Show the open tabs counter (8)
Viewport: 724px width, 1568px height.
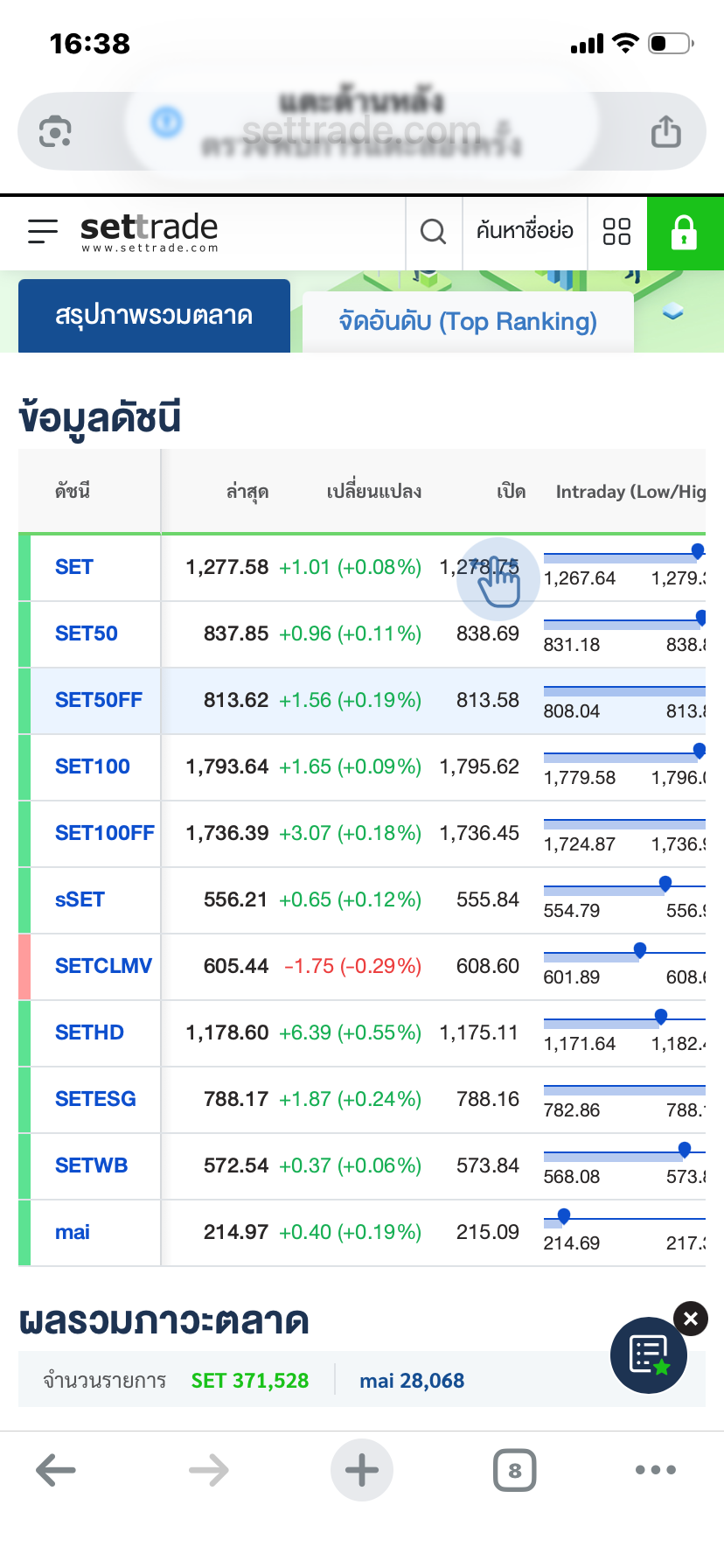pos(515,1470)
